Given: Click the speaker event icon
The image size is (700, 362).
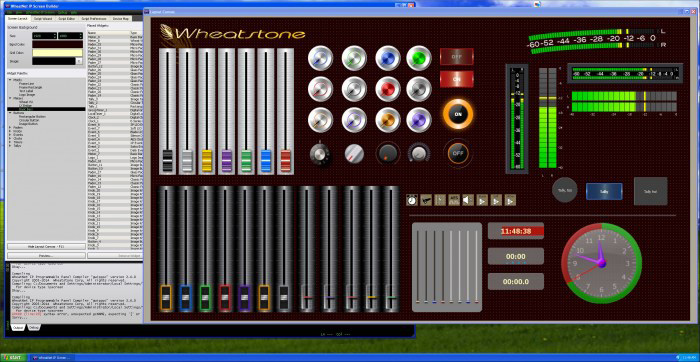Looking at the screenshot, I should [468, 200].
